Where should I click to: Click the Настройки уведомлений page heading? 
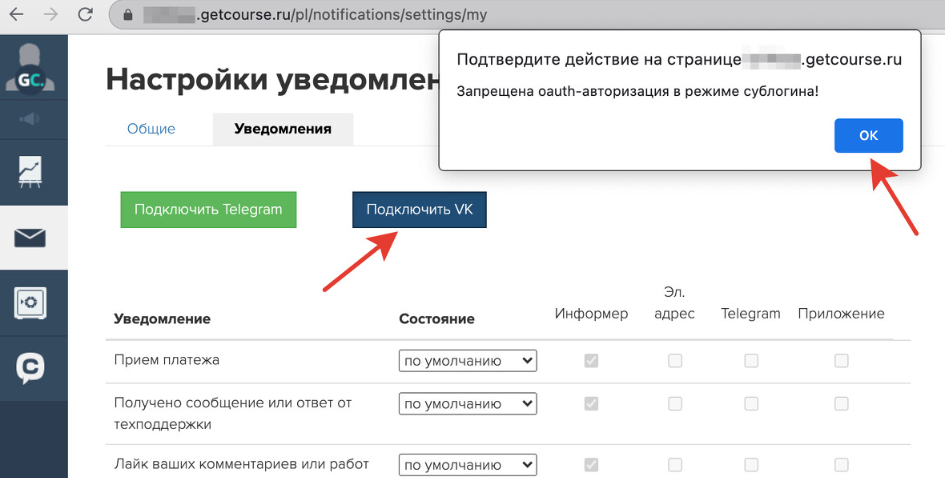pos(272,79)
